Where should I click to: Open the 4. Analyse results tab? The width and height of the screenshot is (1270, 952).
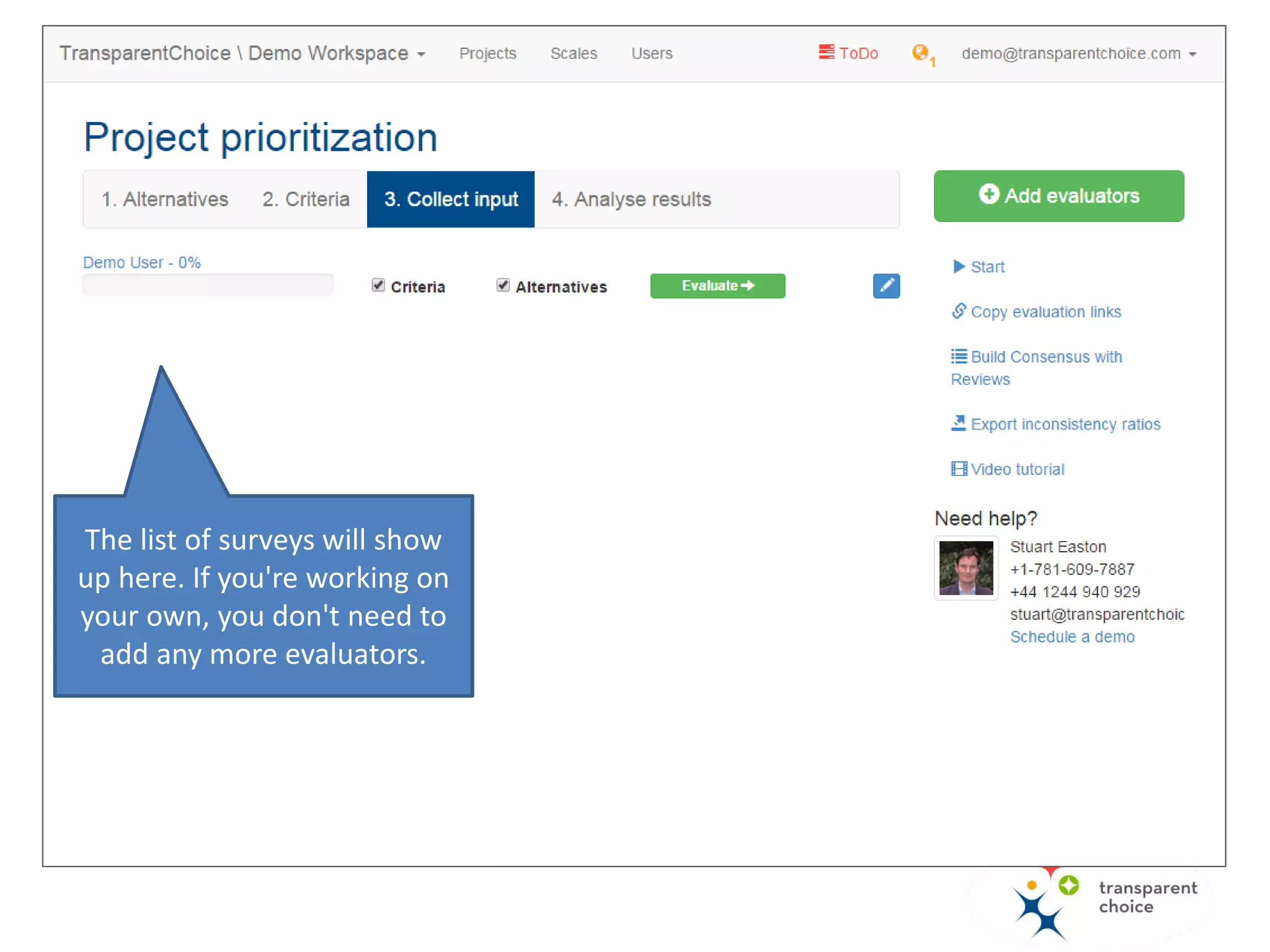tap(631, 200)
